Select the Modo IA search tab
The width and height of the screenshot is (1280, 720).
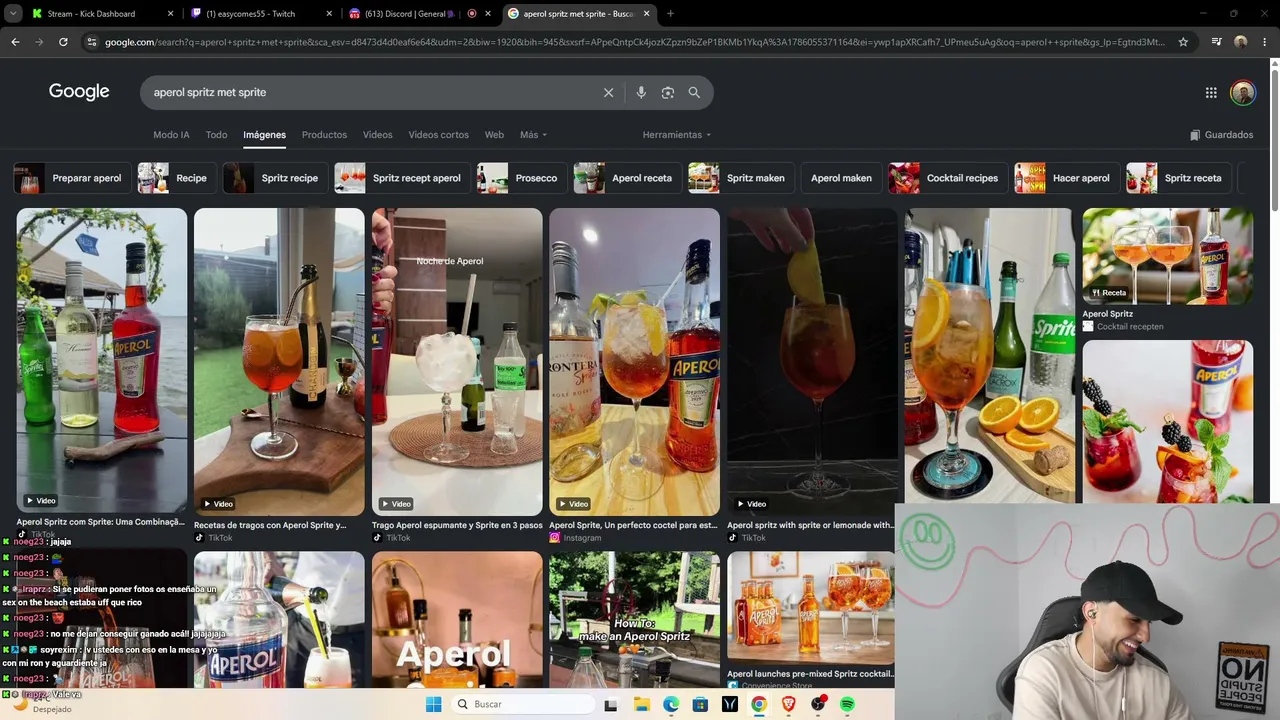coord(171,135)
